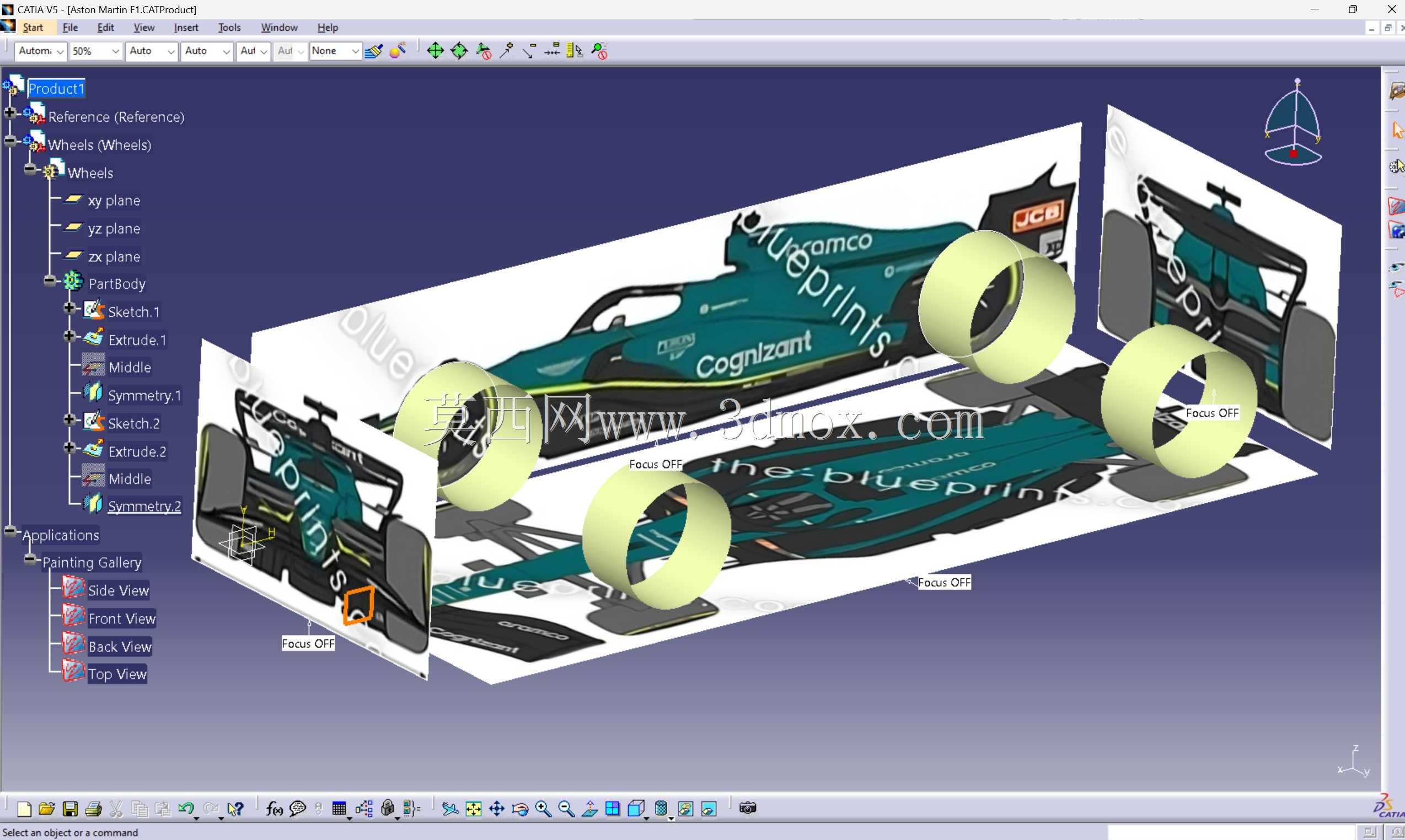Open the 50% transparency dropdown
The height and width of the screenshot is (840, 1405).
point(116,51)
